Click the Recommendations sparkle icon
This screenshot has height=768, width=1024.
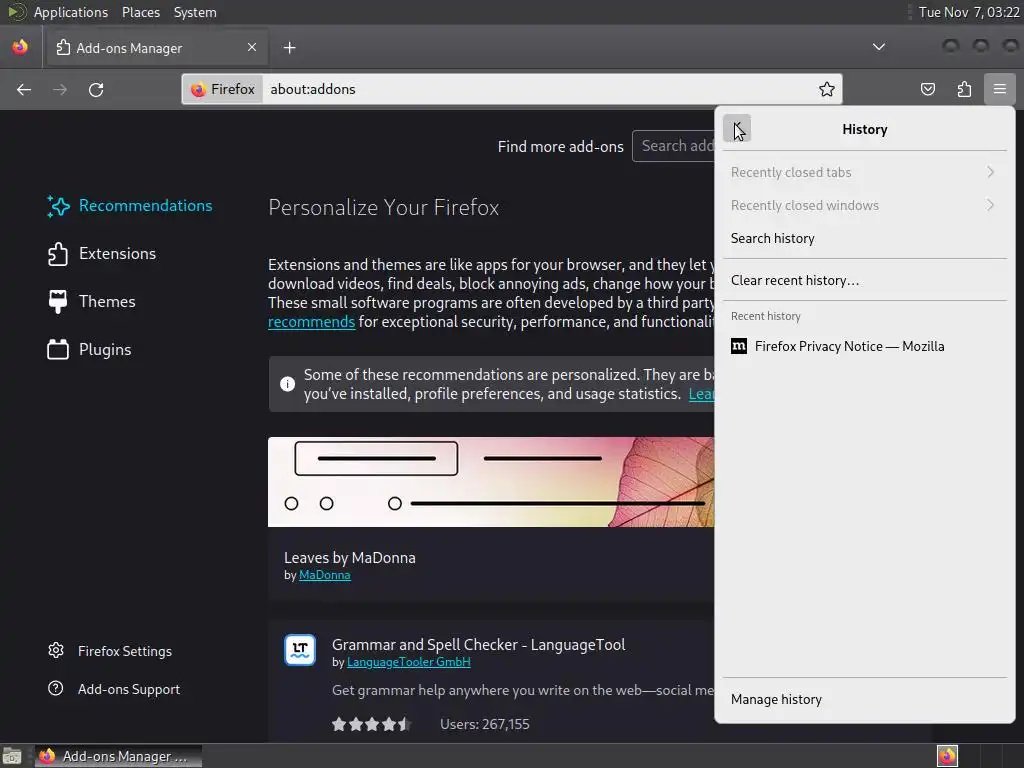pos(57,206)
